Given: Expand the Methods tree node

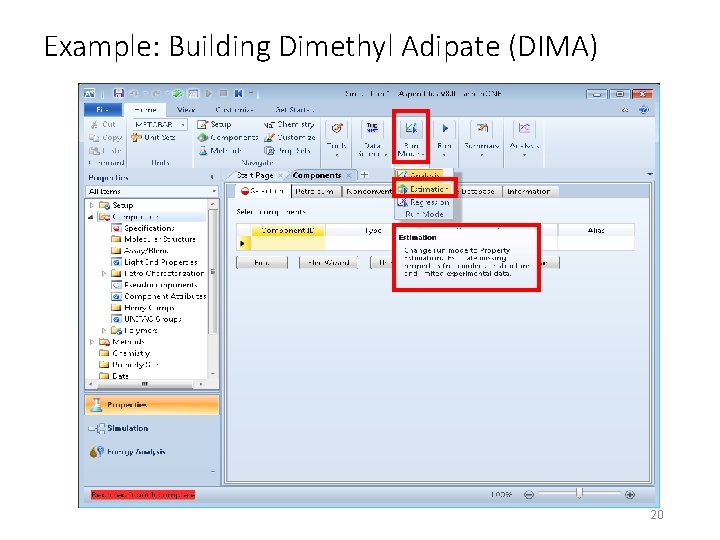Looking at the screenshot, I should pos(92,342).
